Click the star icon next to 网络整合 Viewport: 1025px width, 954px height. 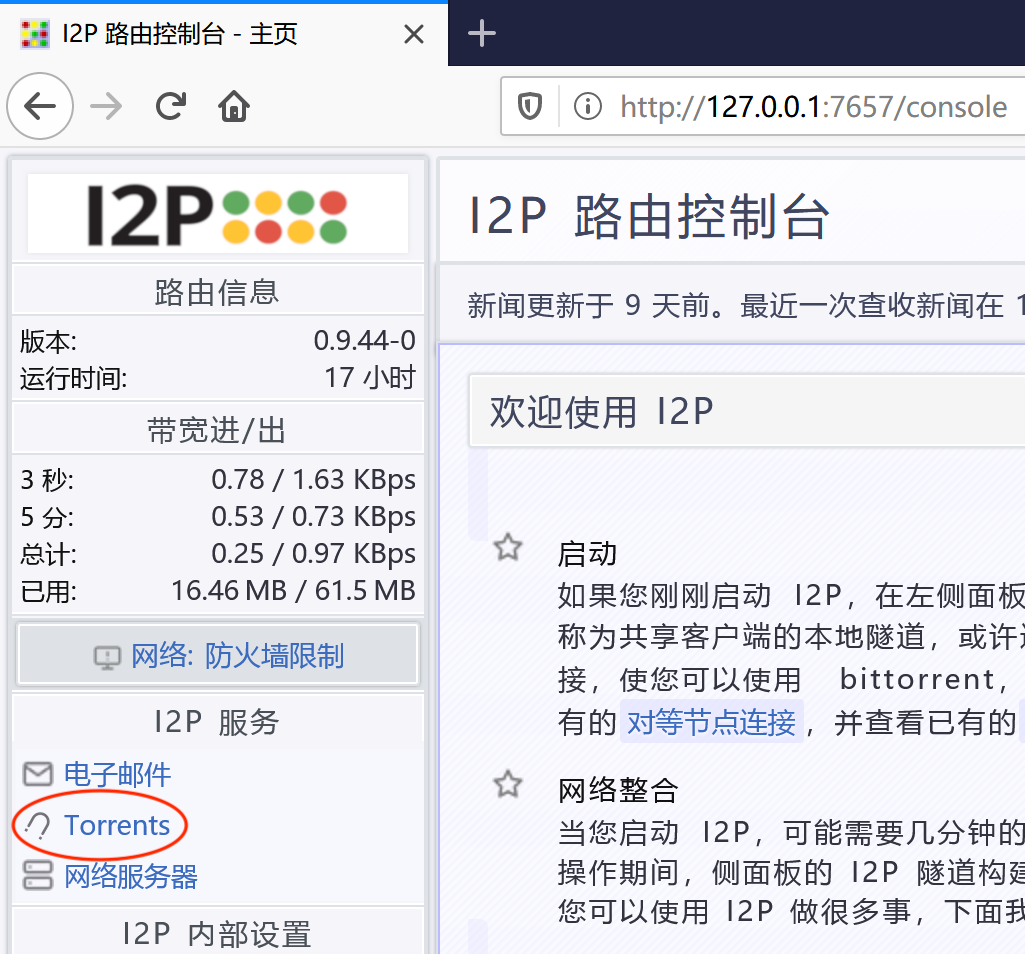(x=508, y=784)
